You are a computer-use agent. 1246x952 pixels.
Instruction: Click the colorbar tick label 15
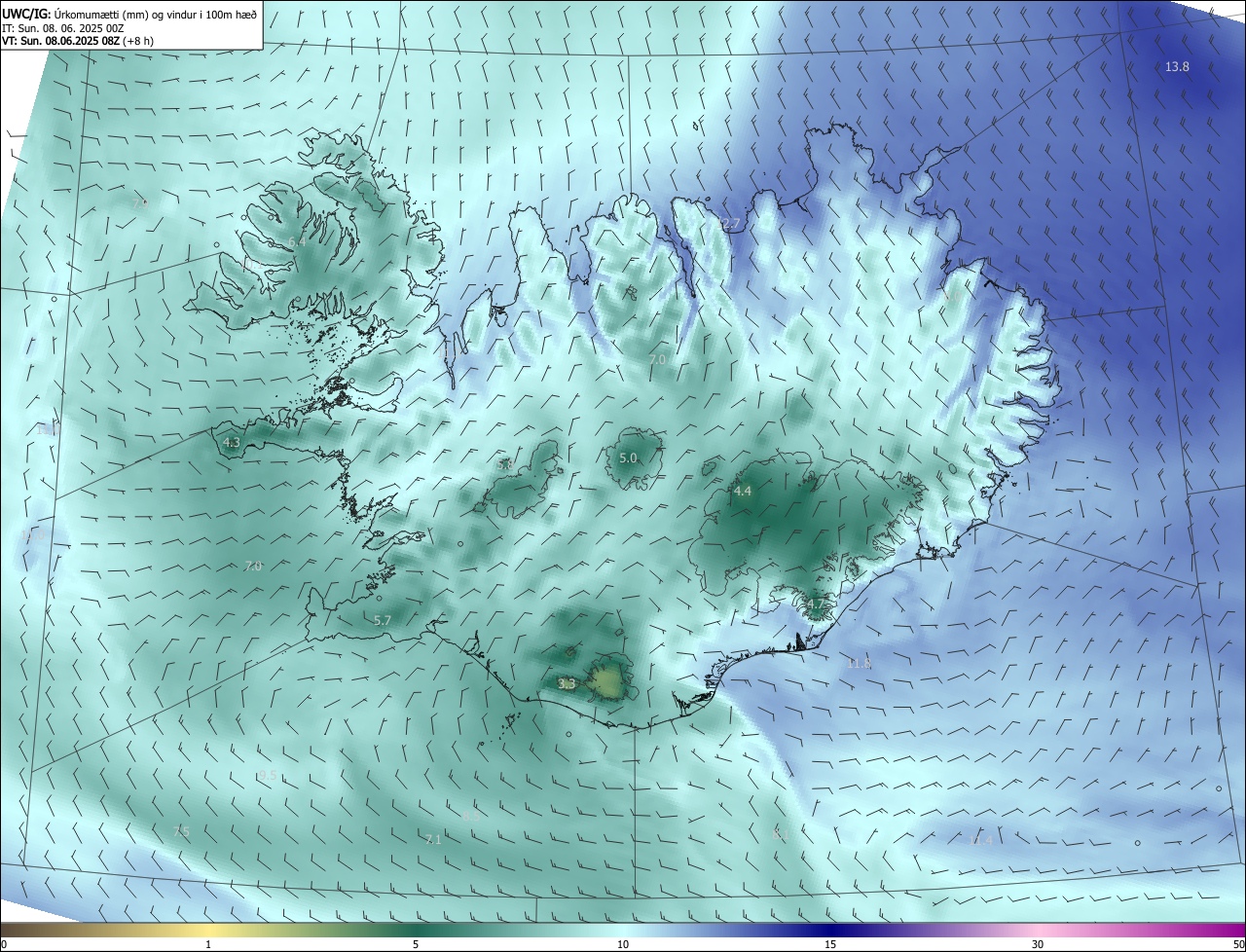click(x=830, y=944)
